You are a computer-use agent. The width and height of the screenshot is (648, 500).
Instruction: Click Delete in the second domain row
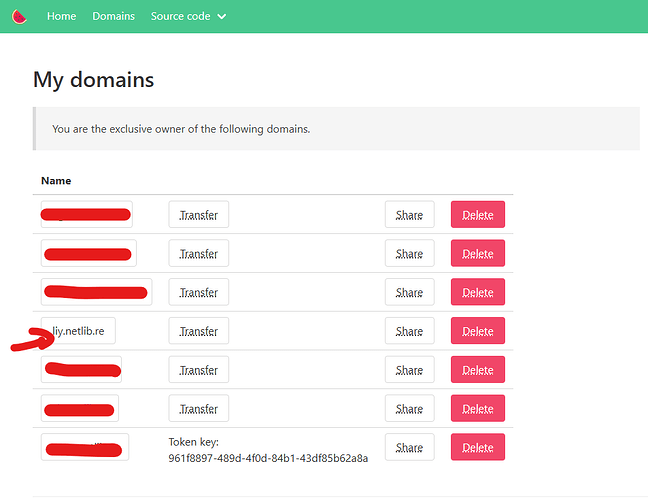478,253
